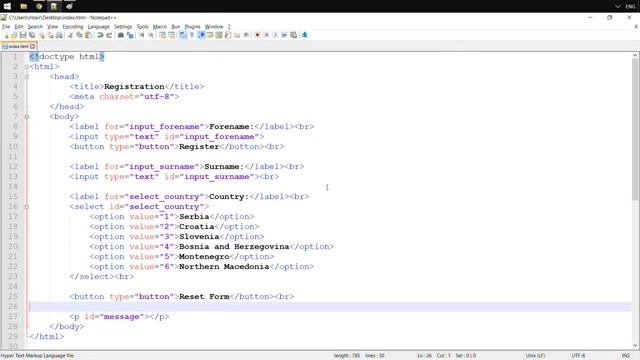
Task: Redo the edit with the Redo arrow icon
Action: pos(109,35)
